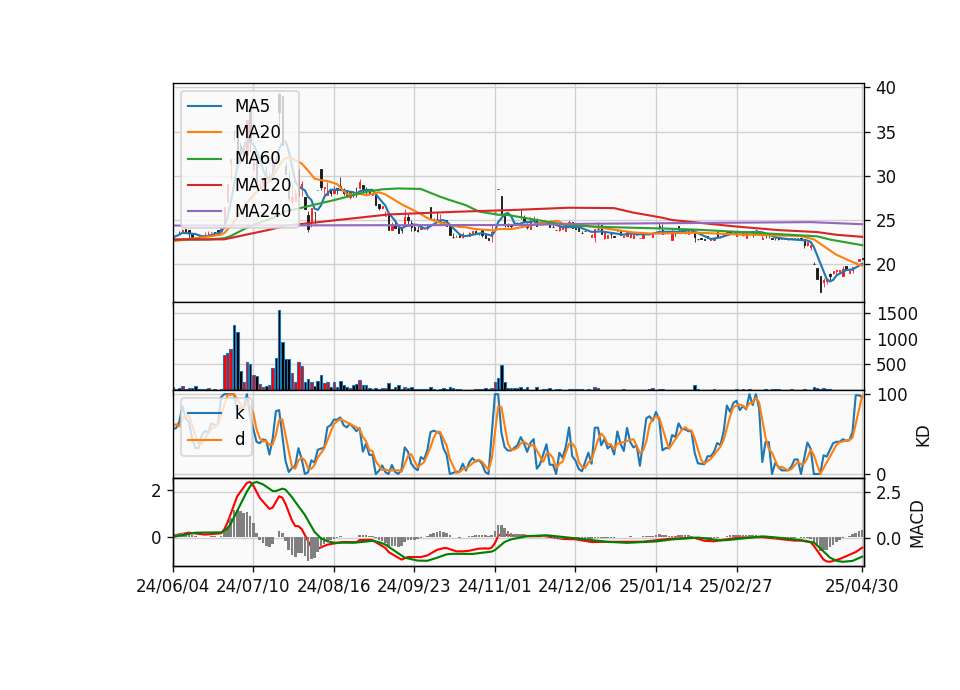Screen dimensions: 960x690
Task: Click the red MA120 legend line sample
Action: click(x=204, y=184)
